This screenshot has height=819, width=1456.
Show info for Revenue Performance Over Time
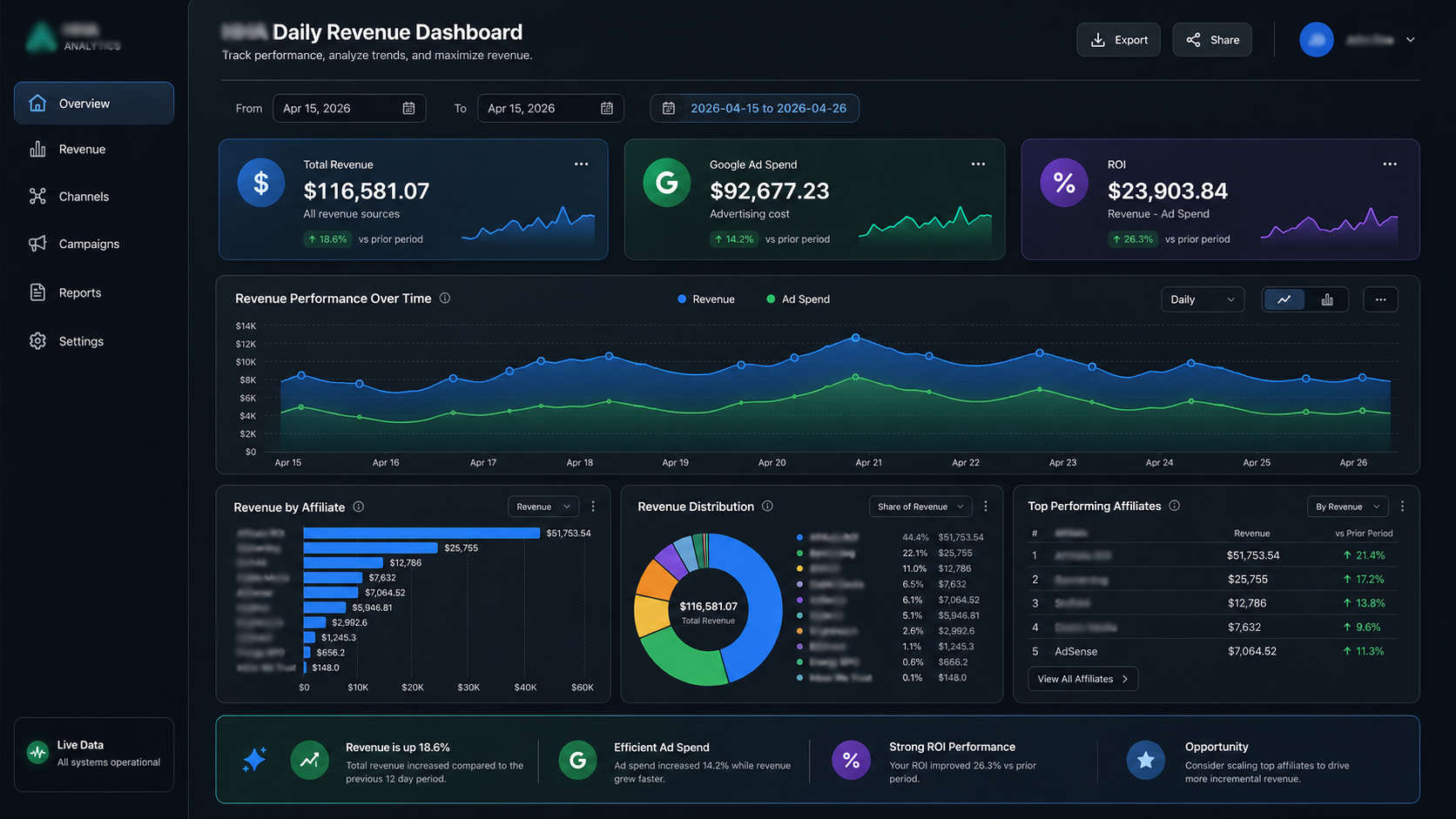tap(445, 299)
